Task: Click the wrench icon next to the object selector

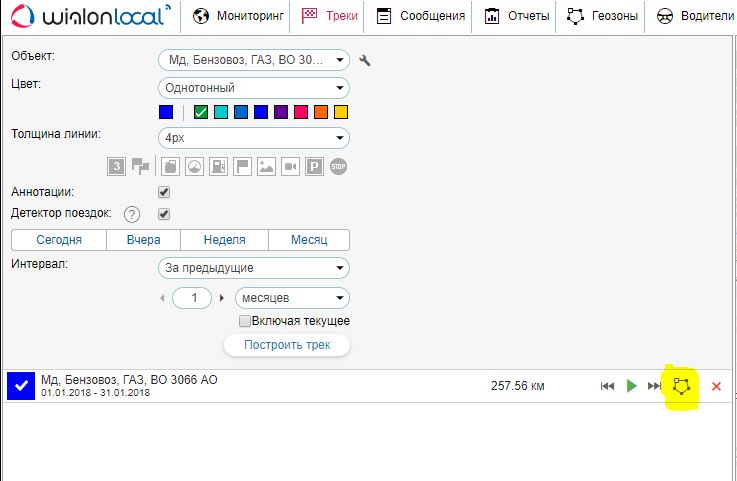Action: [365, 60]
